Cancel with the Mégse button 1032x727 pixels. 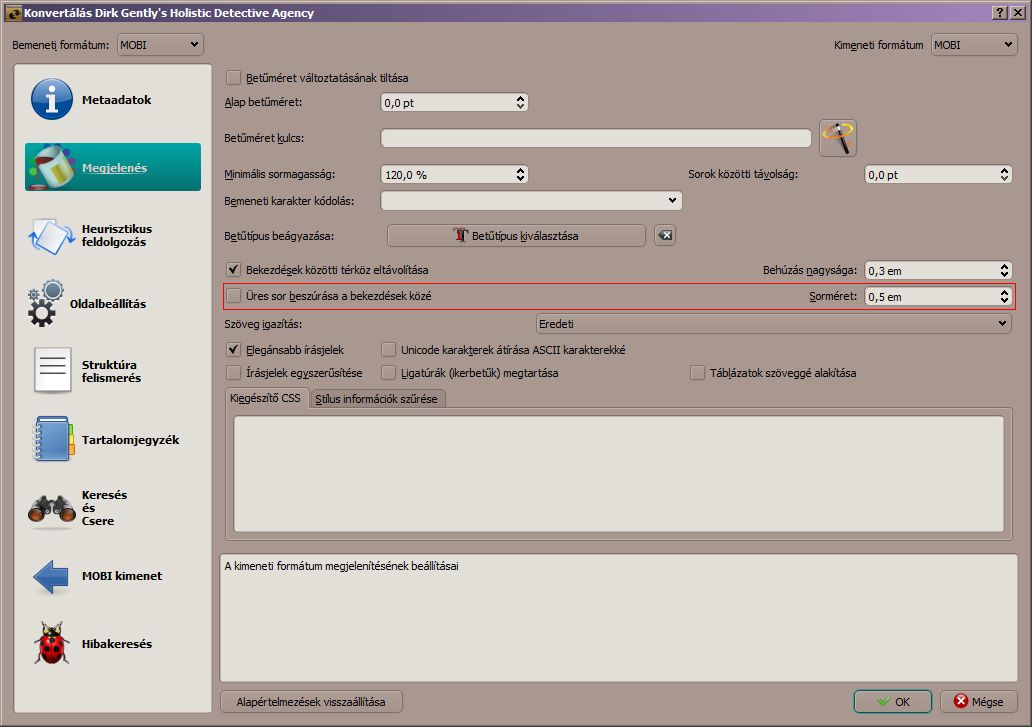click(x=979, y=702)
